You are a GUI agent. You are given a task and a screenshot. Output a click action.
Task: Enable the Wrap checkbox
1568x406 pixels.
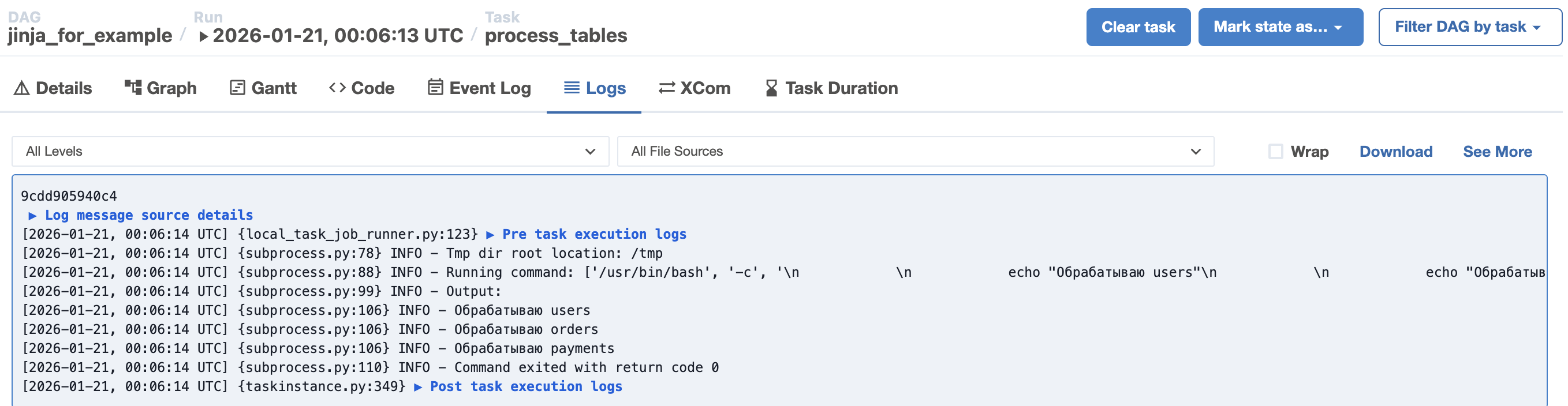[1275, 151]
